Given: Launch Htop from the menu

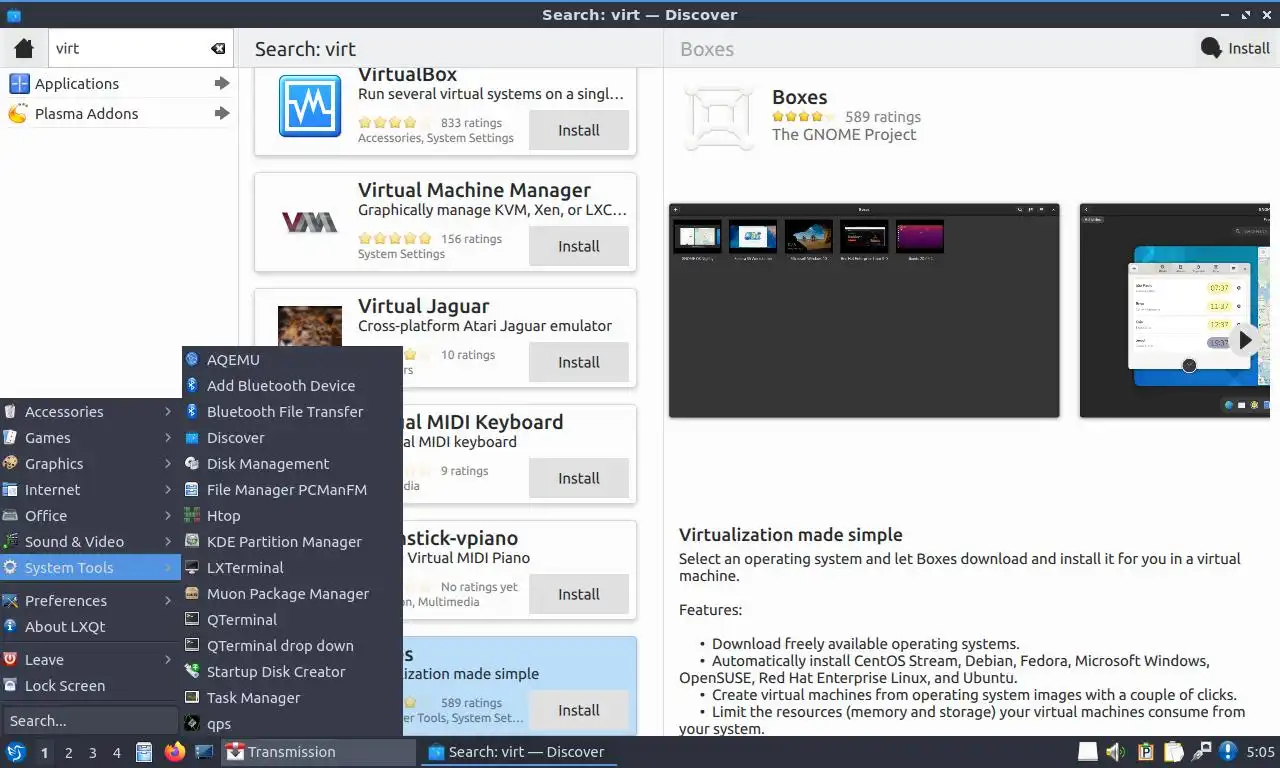Looking at the screenshot, I should tap(292, 516).
